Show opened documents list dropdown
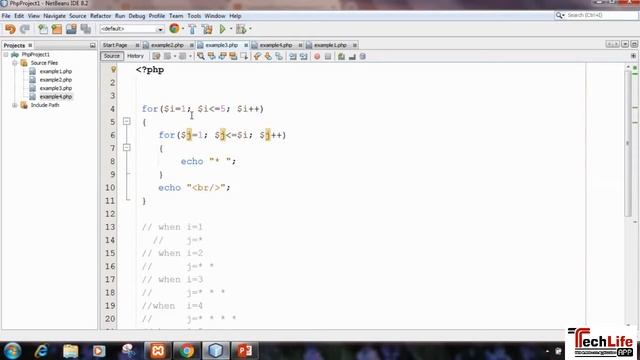The height and width of the screenshot is (360, 640). tap(625, 44)
